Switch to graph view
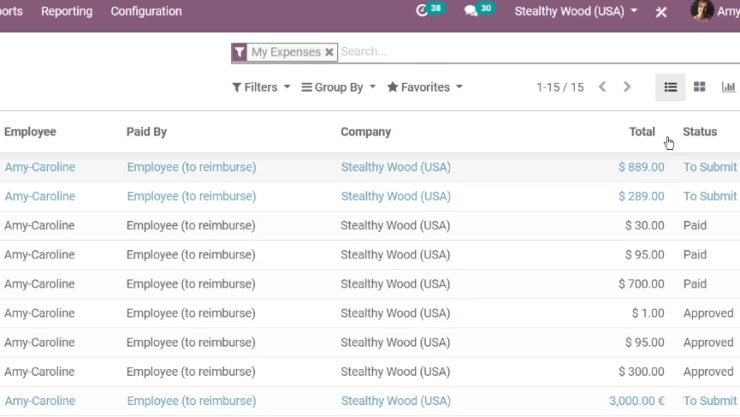This screenshot has height=417, width=740. pos(728,87)
